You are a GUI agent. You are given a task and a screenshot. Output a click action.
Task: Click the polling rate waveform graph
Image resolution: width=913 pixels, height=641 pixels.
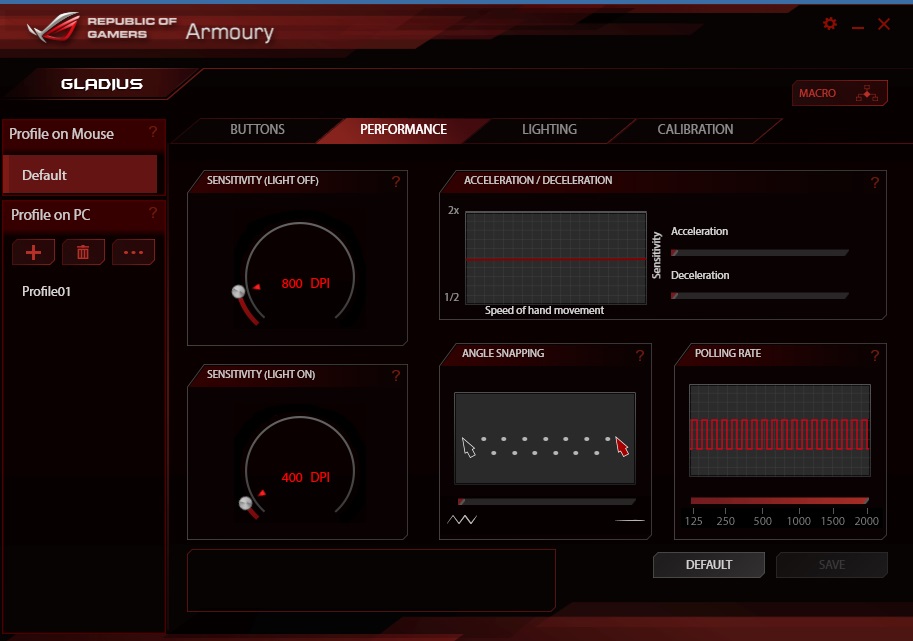780,430
